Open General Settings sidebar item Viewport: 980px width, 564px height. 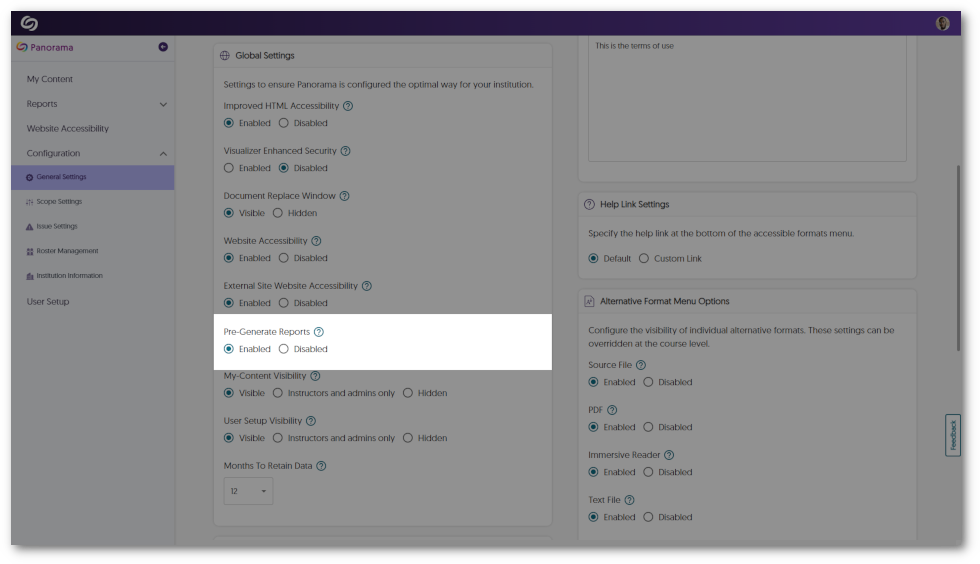(x=92, y=178)
